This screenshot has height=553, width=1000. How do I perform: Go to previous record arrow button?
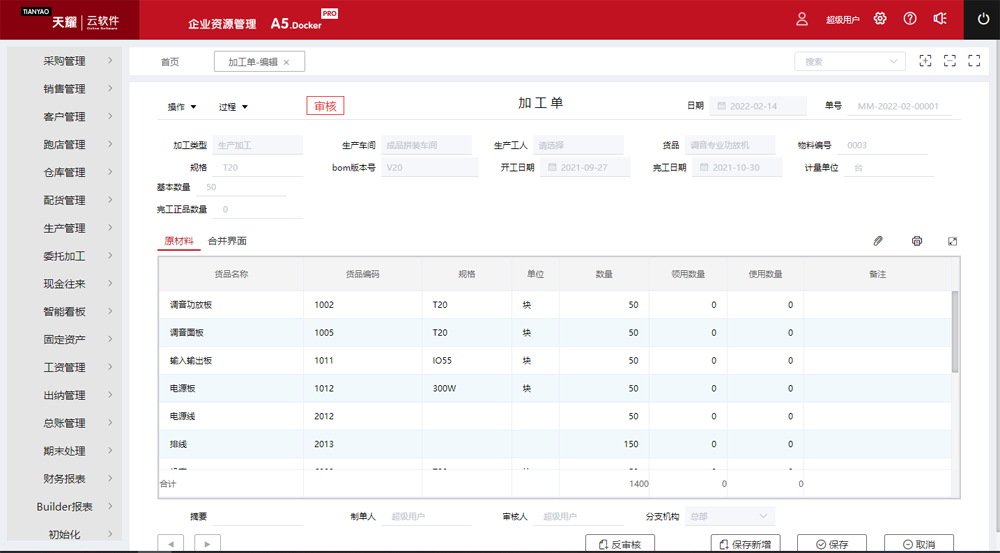[x=170, y=543]
